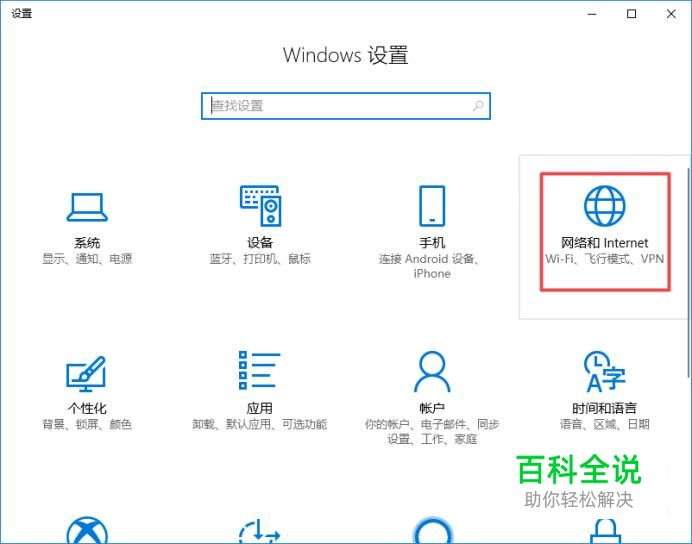Click the vertical scrollbar on the right edge

(689, 273)
